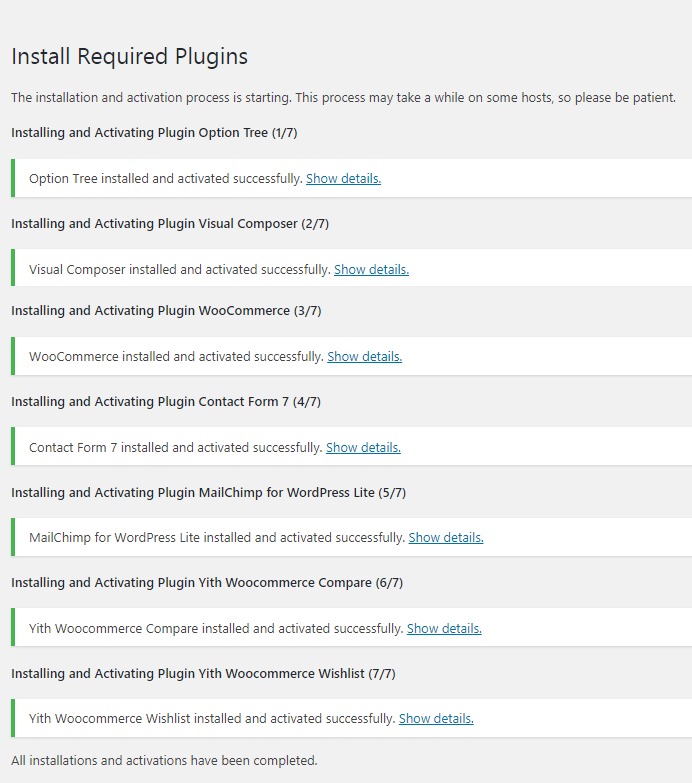
Task: Expand Yith Woocommerce Compare install details
Action: point(444,629)
